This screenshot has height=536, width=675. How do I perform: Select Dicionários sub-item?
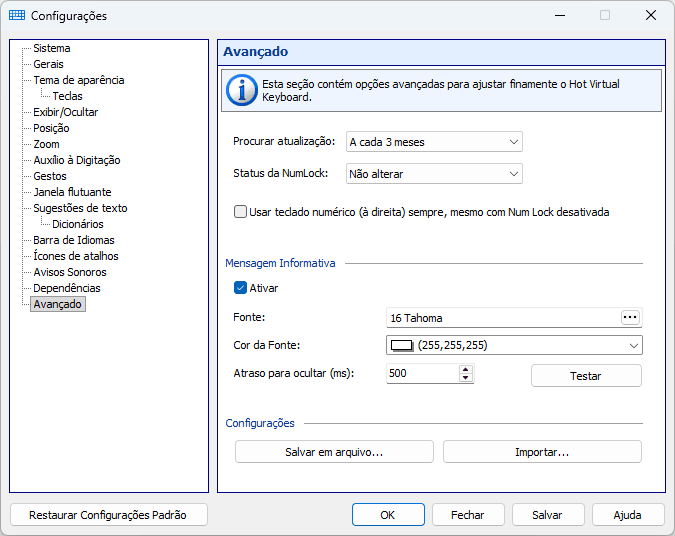(77, 224)
